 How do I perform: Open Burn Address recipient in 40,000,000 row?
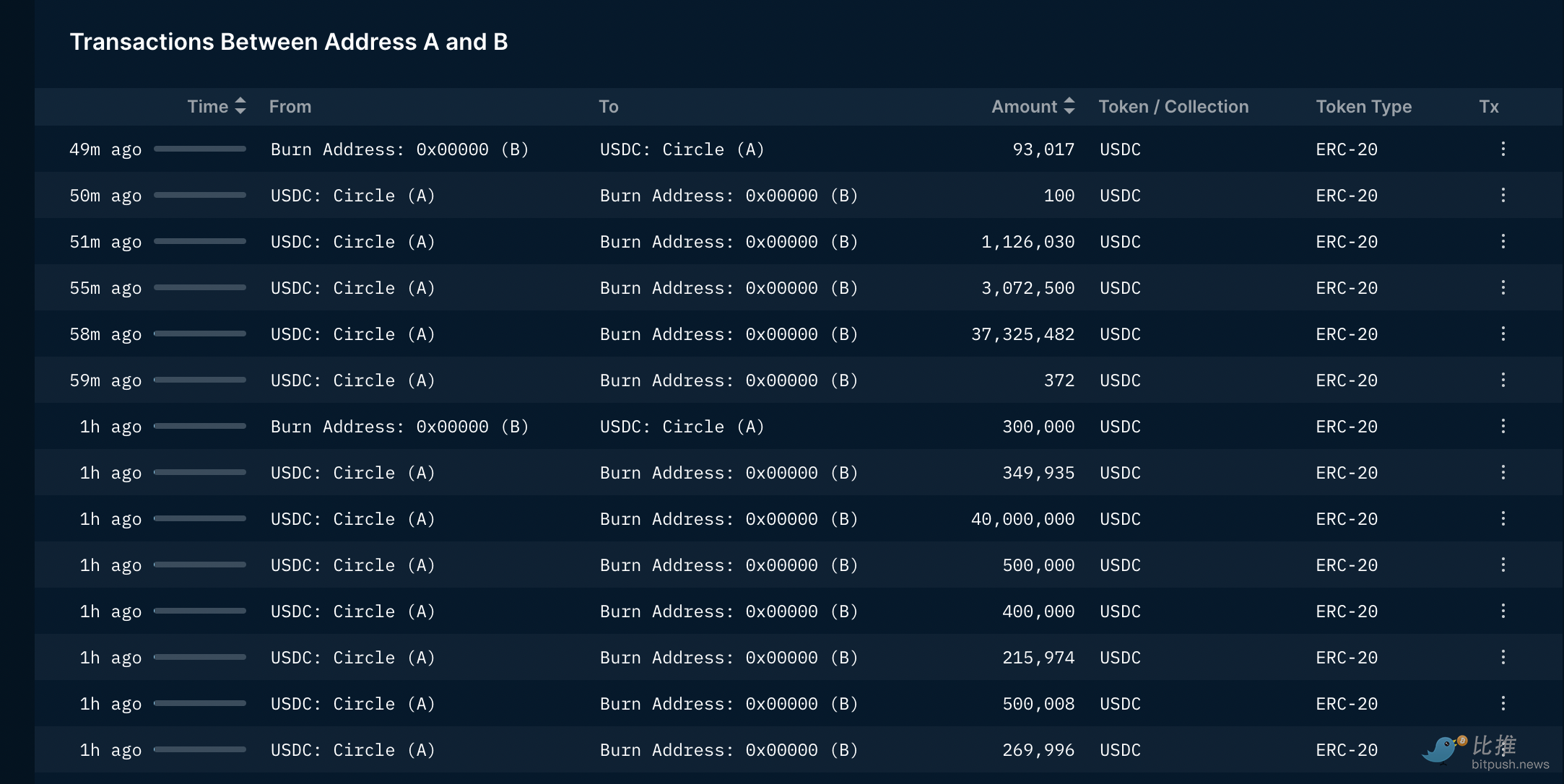[x=729, y=519]
